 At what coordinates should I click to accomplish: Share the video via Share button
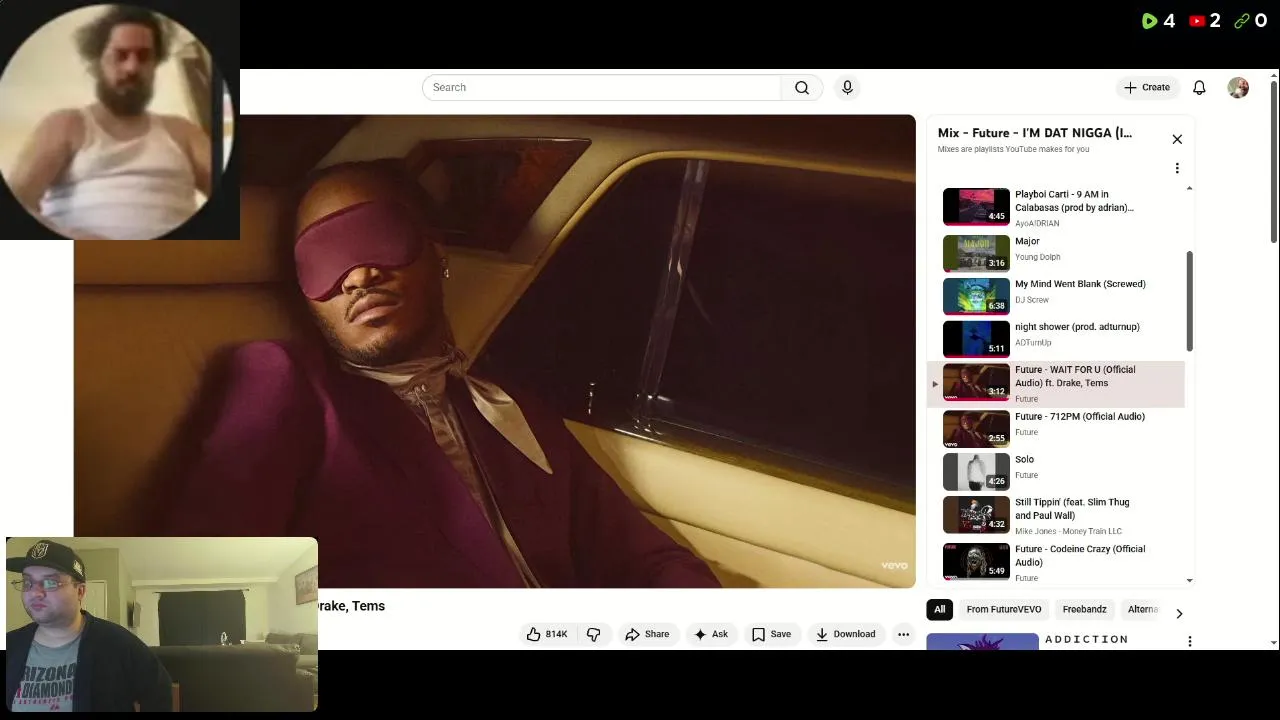(647, 634)
